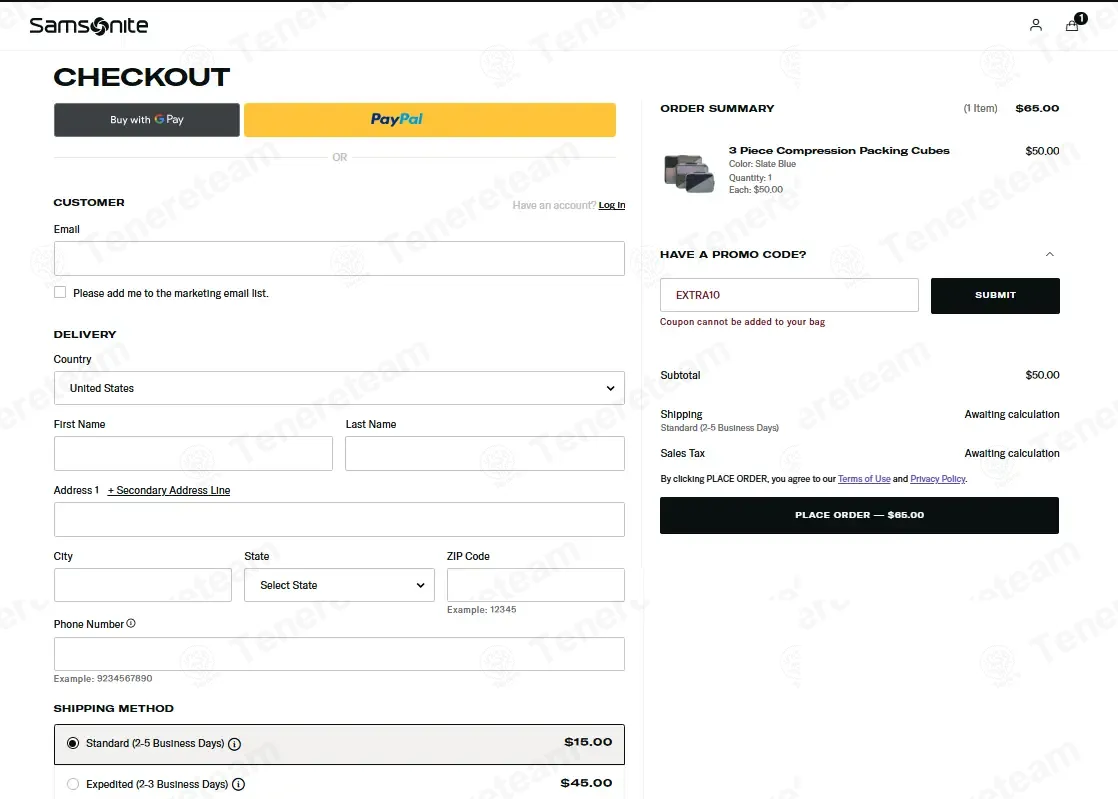This screenshot has width=1118, height=799.
Task: Select Expedited (2-3 Business Days) shipping
Action: coord(73,784)
